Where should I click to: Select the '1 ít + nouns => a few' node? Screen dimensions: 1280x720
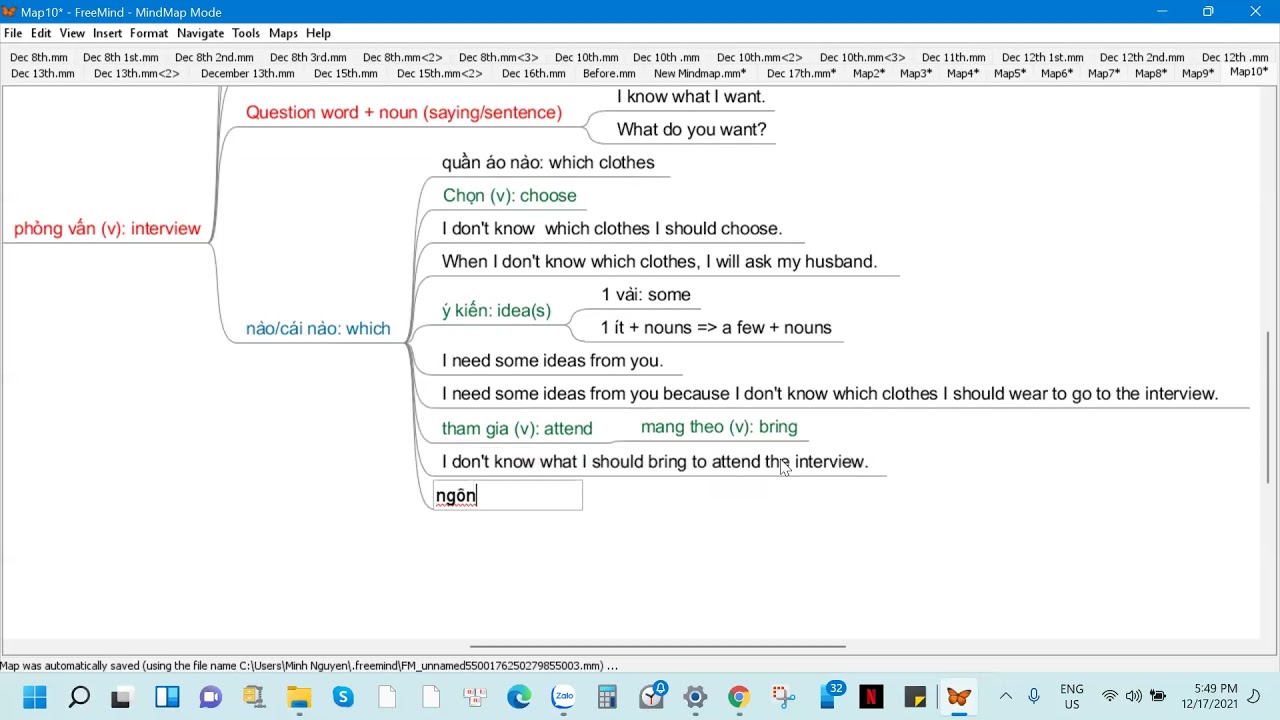click(x=716, y=327)
